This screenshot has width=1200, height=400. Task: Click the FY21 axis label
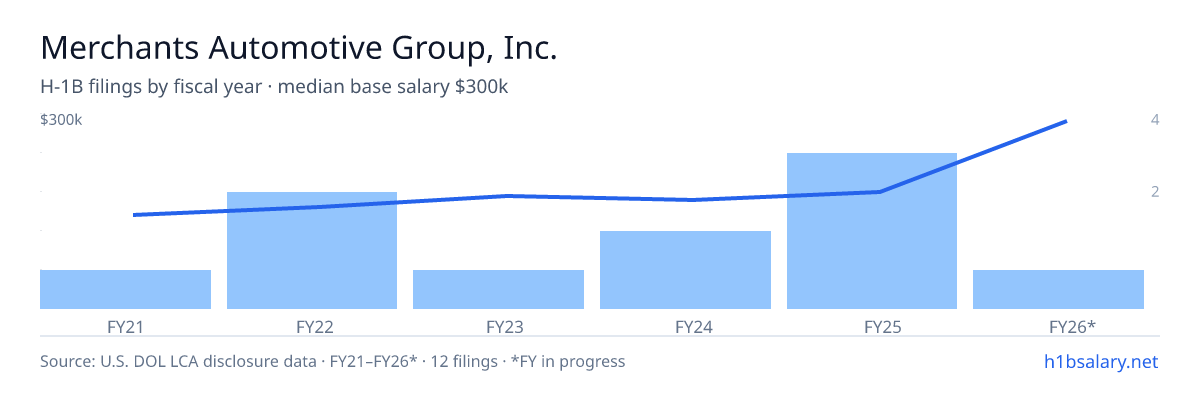(125, 326)
